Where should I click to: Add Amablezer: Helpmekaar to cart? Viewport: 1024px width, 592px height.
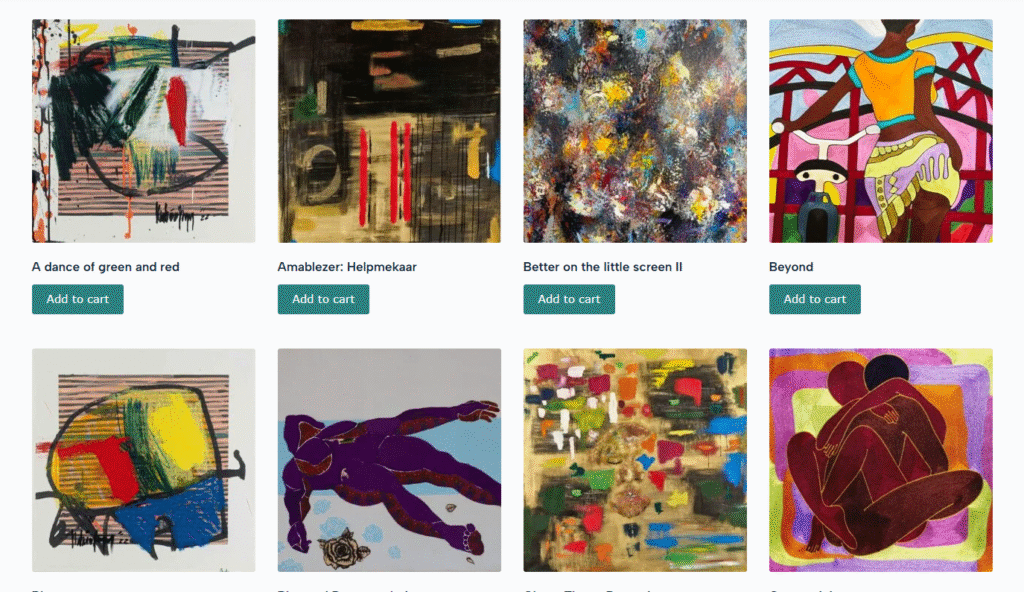point(323,299)
